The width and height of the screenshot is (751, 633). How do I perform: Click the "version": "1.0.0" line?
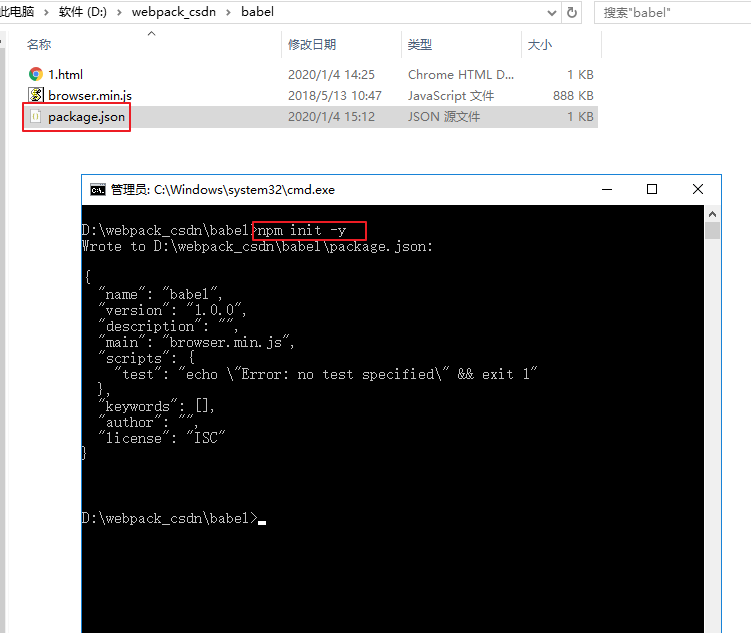[x=172, y=310]
